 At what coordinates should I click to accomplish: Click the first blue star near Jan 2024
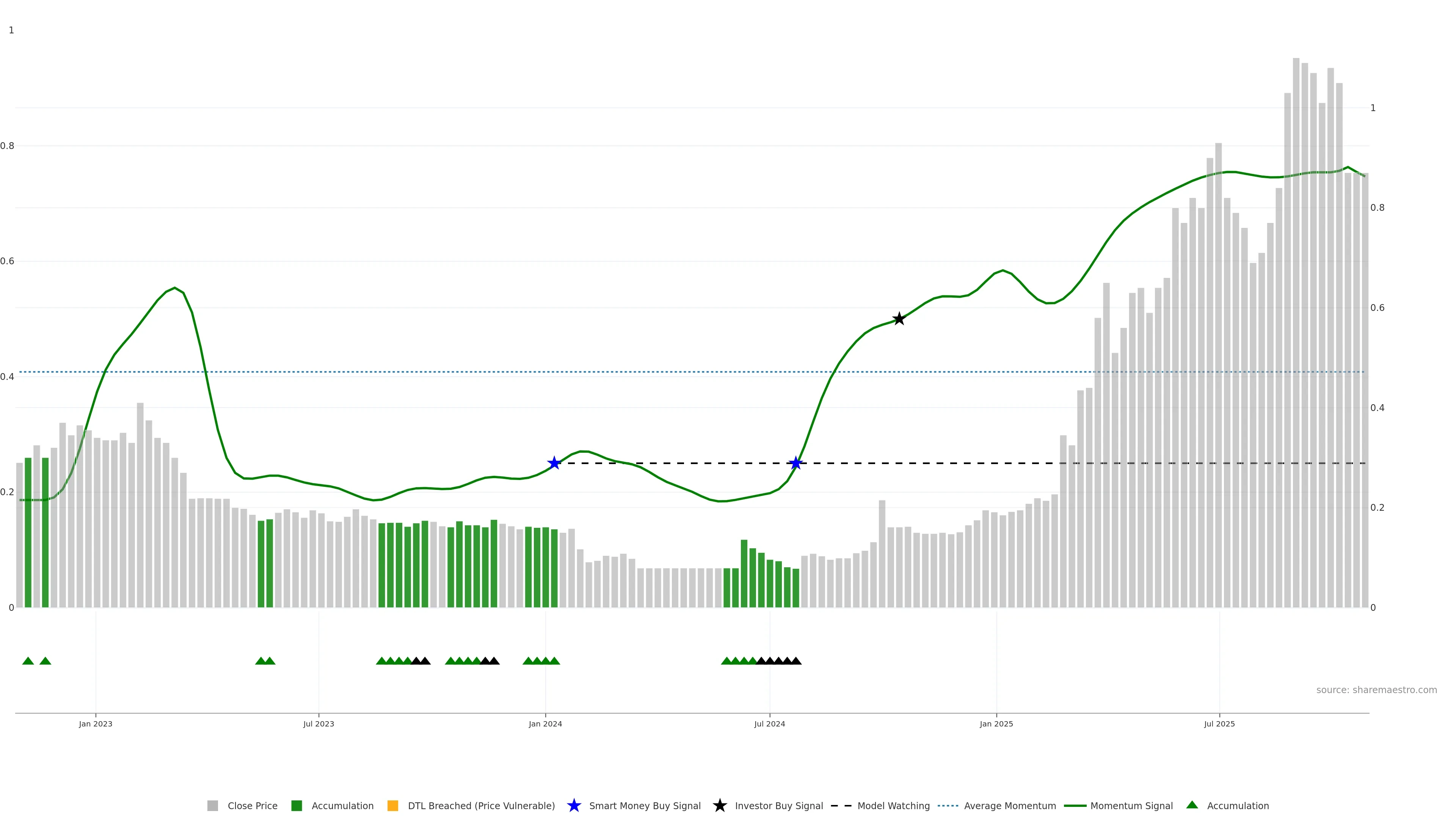pos(554,463)
